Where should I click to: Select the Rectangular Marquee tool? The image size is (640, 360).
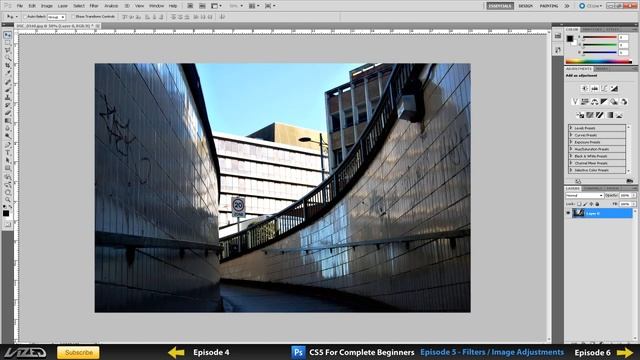coord(8,42)
